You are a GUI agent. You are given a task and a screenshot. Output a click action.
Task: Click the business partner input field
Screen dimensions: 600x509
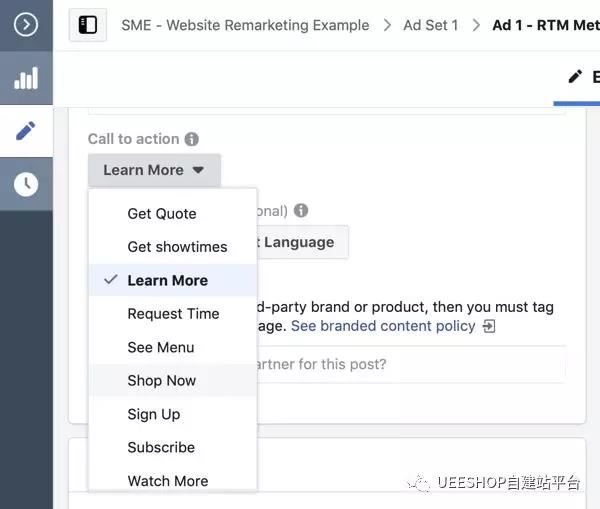pos(410,364)
